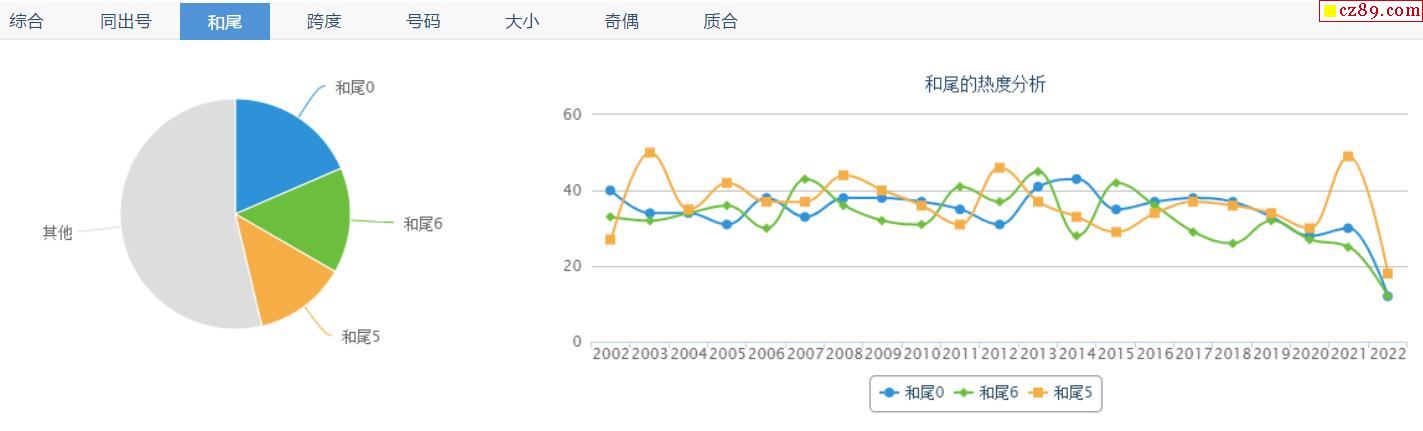Switch to the 综合 tab
This screenshot has height=431, width=1423.
click(27, 21)
